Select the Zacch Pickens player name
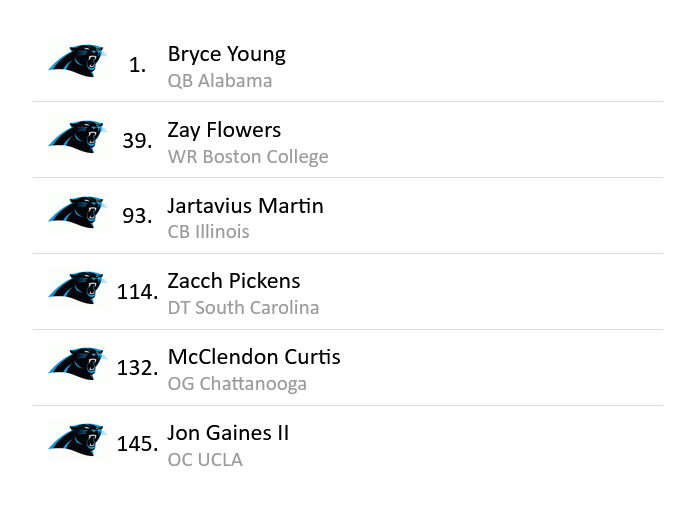 point(234,281)
